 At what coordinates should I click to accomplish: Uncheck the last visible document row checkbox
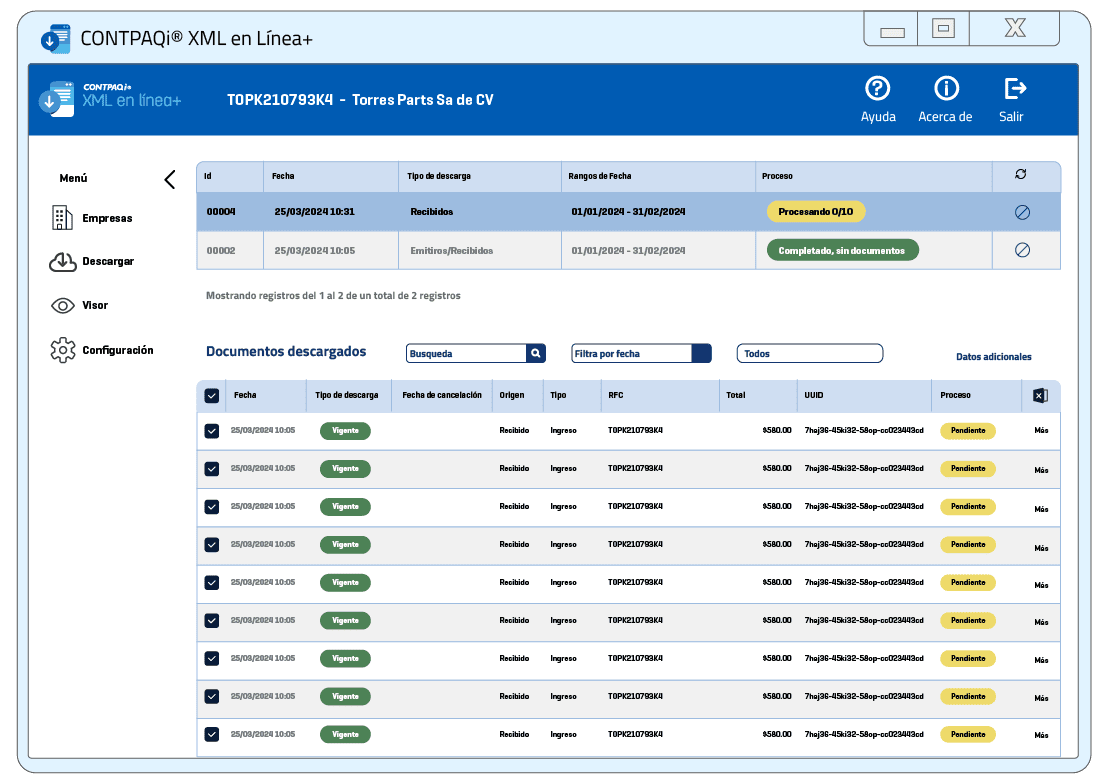pyautogui.click(x=211, y=734)
